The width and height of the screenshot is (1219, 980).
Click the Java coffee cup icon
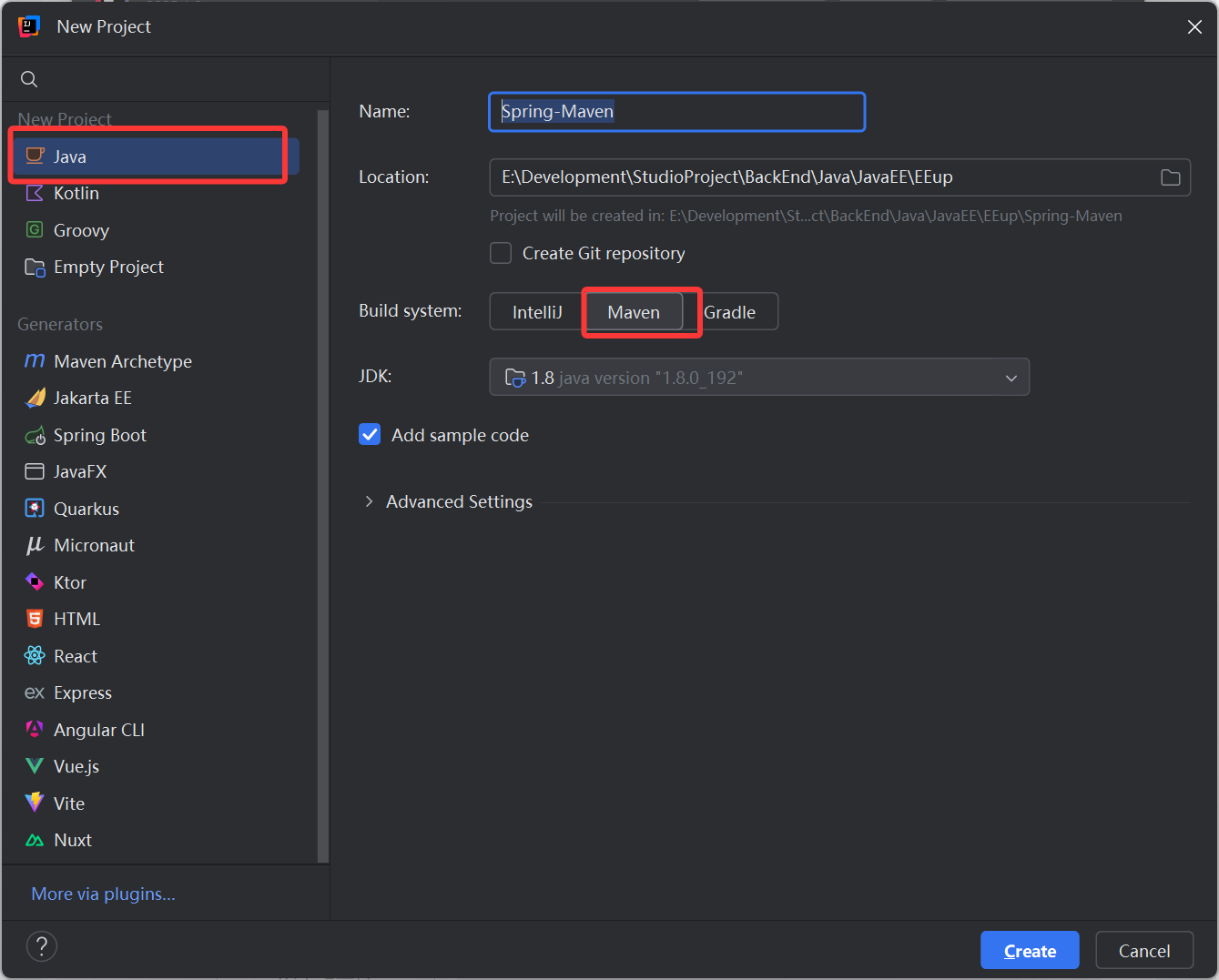(x=35, y=156)
